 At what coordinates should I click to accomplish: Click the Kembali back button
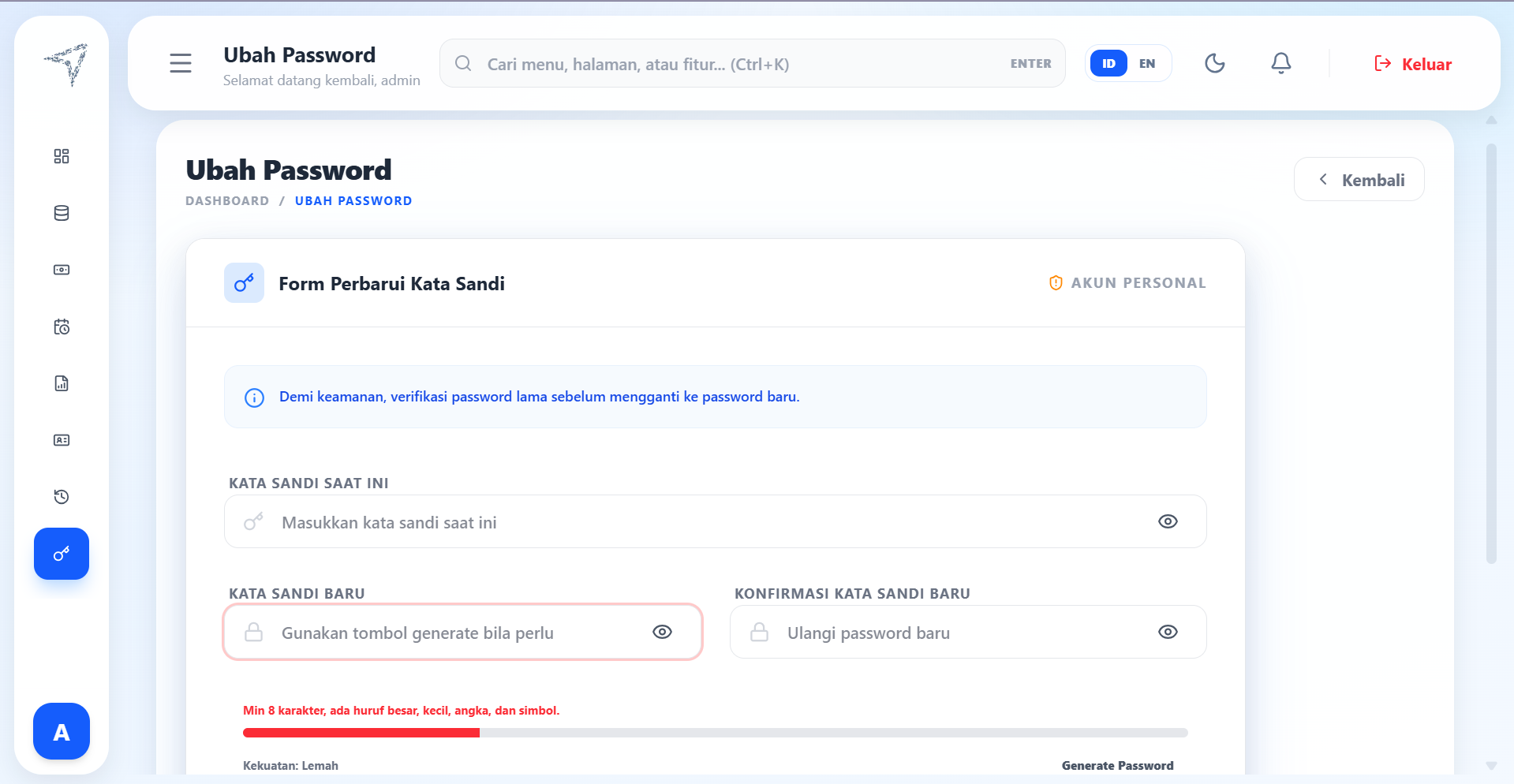coord(1359,180)
